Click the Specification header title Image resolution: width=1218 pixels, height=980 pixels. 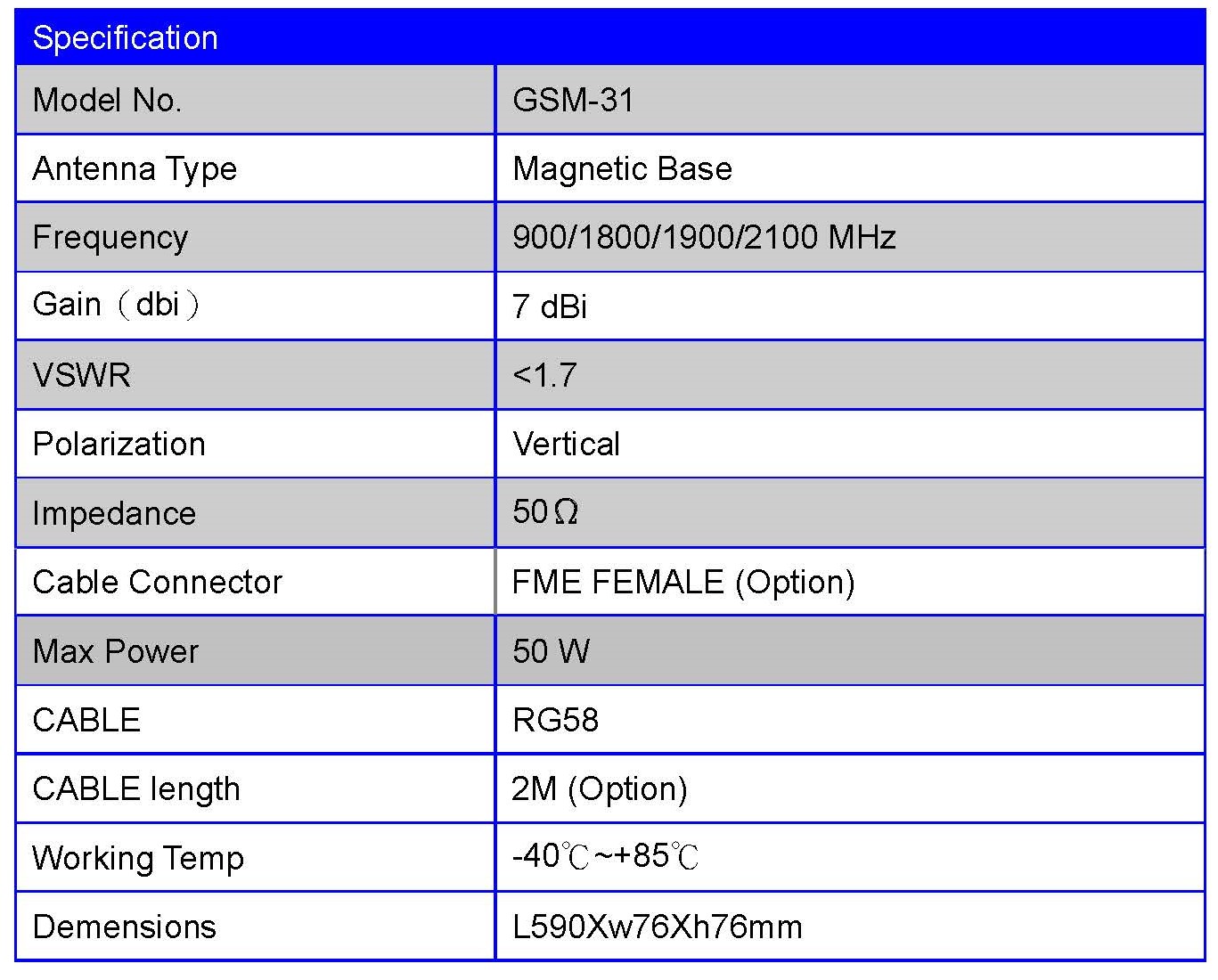[x=125, y=38]
